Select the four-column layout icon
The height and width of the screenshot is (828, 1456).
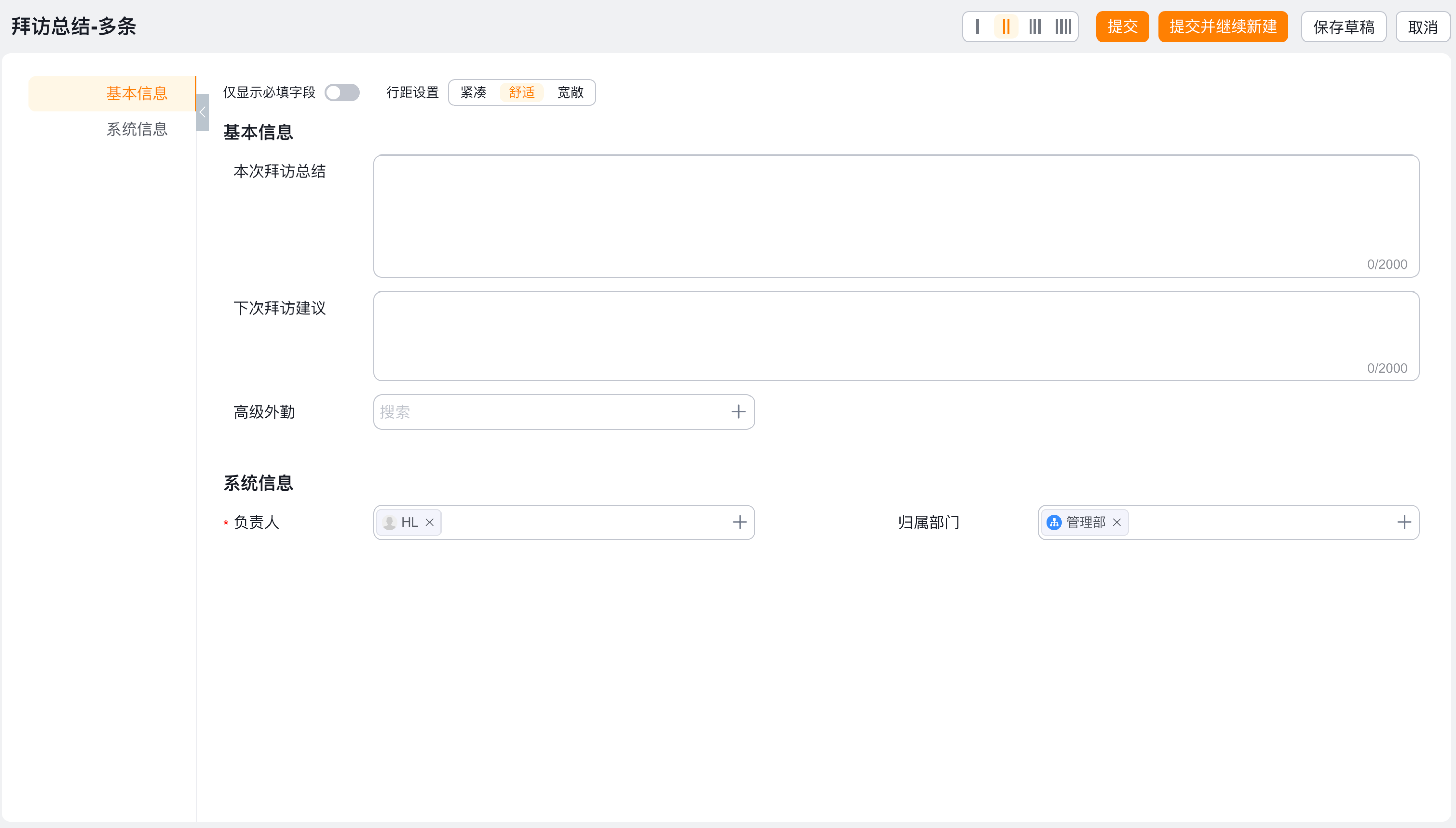[1062, 27]
